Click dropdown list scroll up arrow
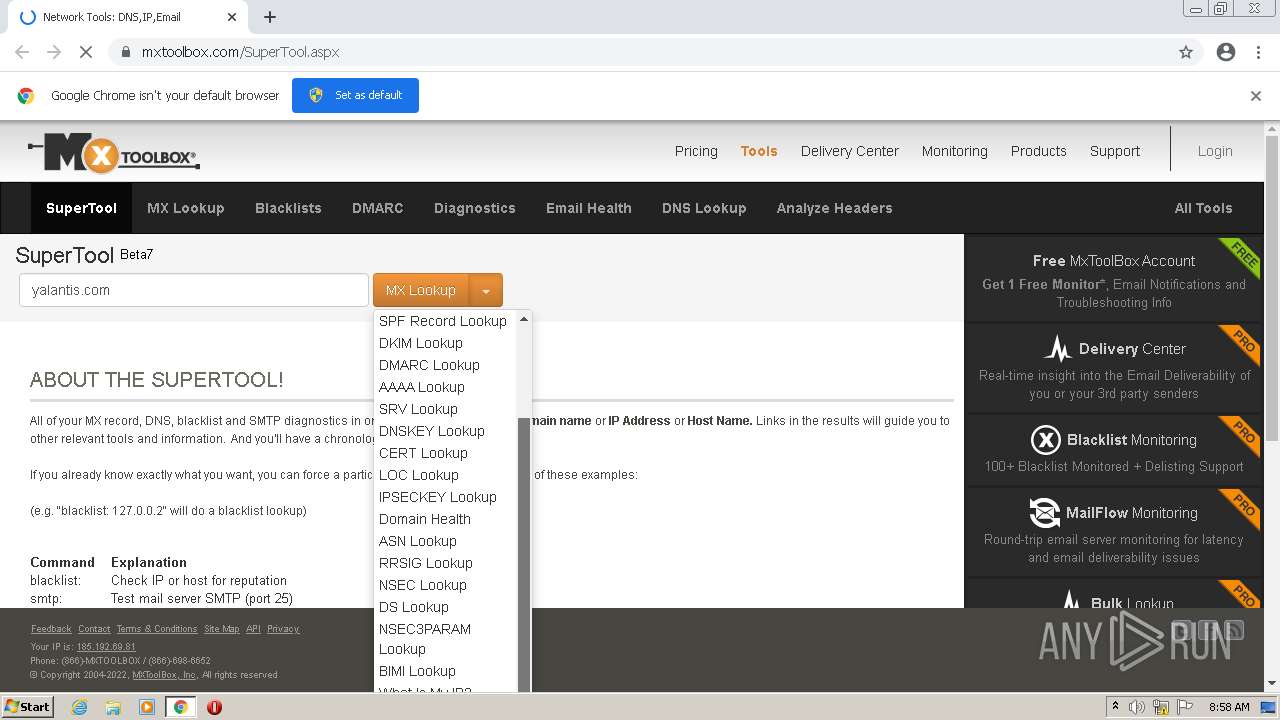 tap(524, 319)
